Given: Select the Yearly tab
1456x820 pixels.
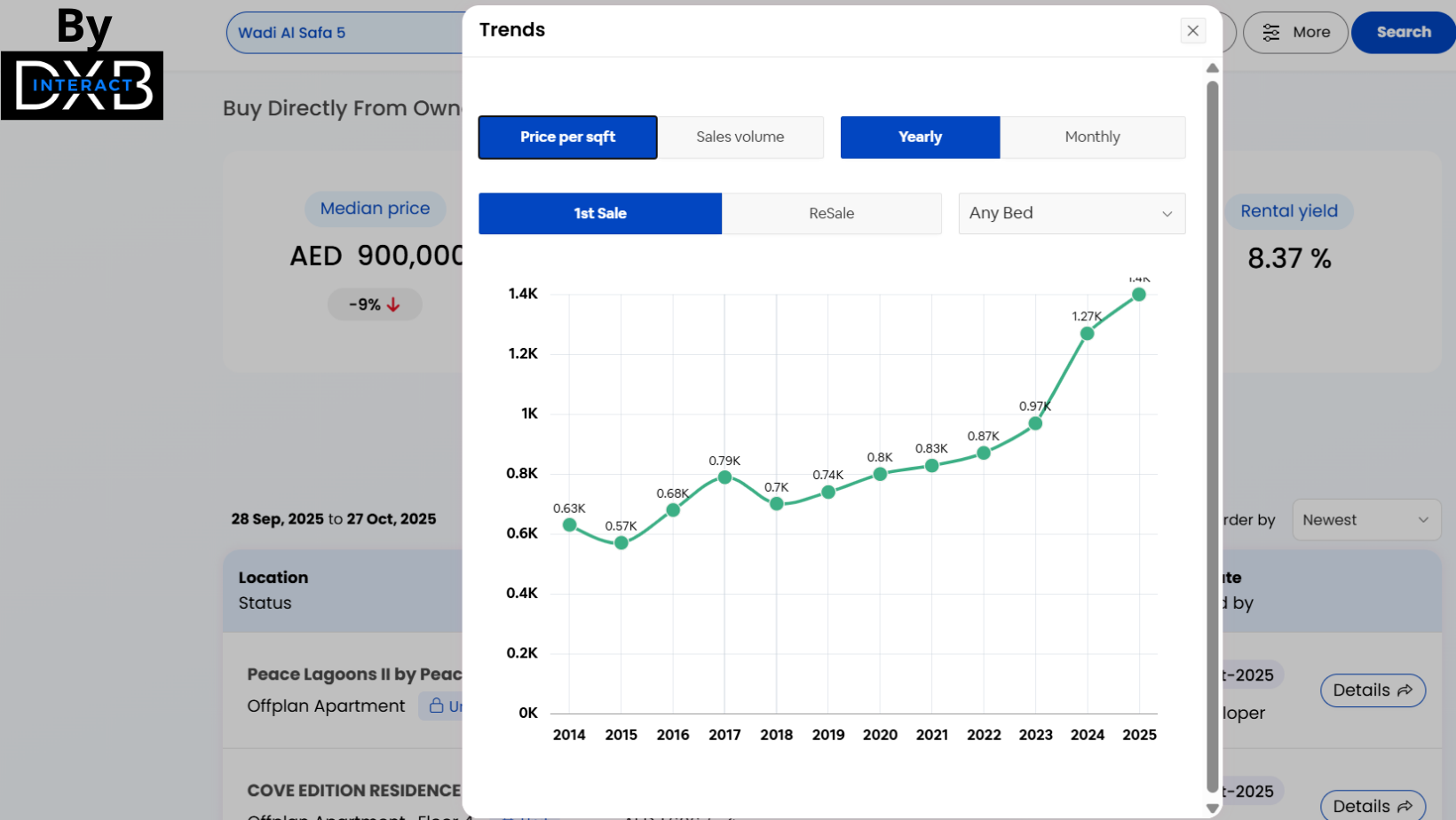Looking at the screenshot, I should 920,138.
